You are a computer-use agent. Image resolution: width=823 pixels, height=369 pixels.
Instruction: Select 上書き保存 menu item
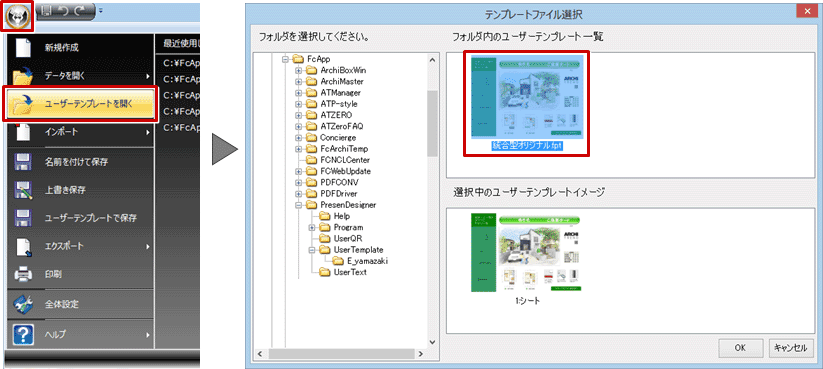click(x=80, y=190)
